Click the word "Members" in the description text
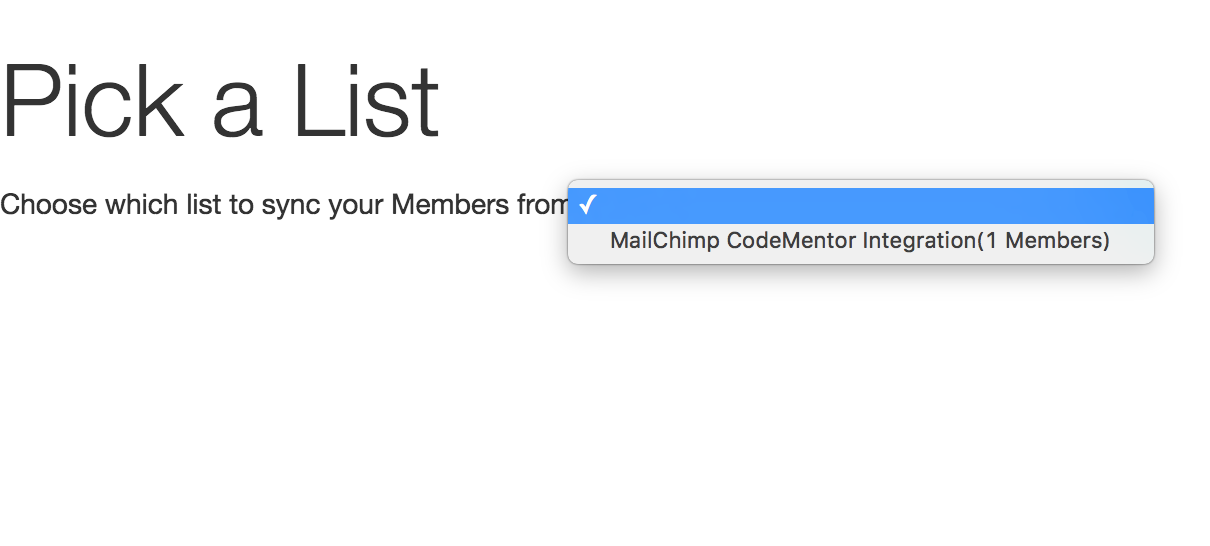This screenshot has width=1210, height=546. [449, 205]
